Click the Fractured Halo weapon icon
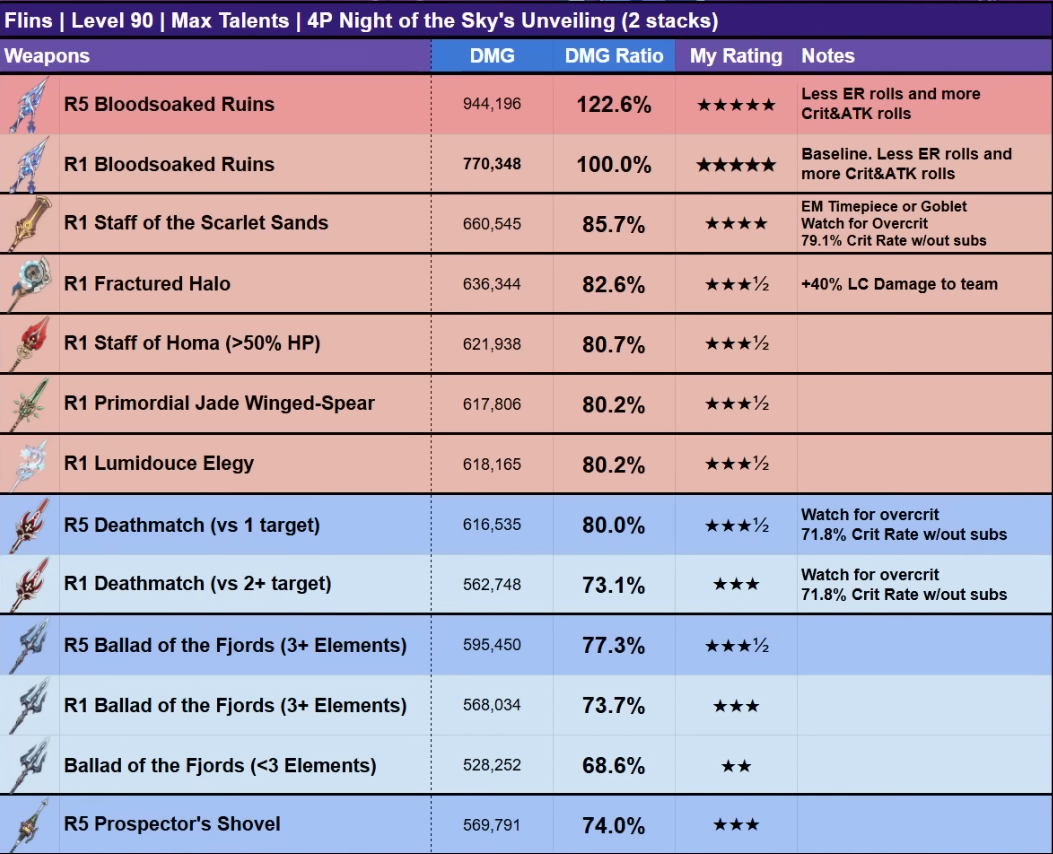The image size is (1053, 854). point(30,284)
